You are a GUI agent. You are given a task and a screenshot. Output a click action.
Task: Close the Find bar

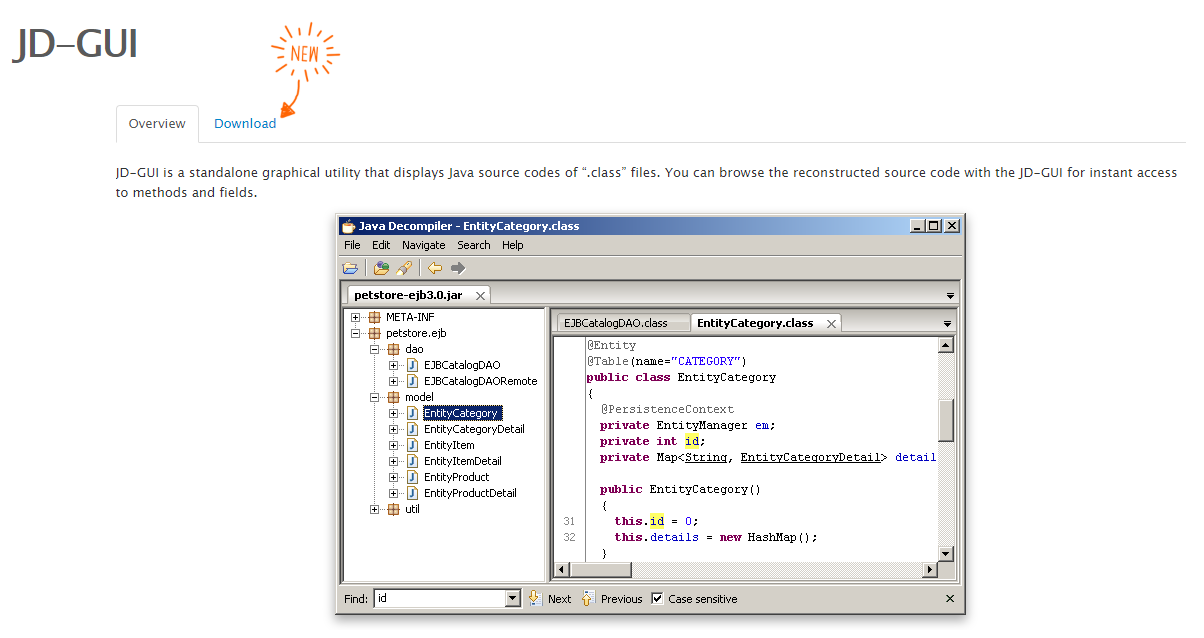pyautogui.click(x=950, y=599)
